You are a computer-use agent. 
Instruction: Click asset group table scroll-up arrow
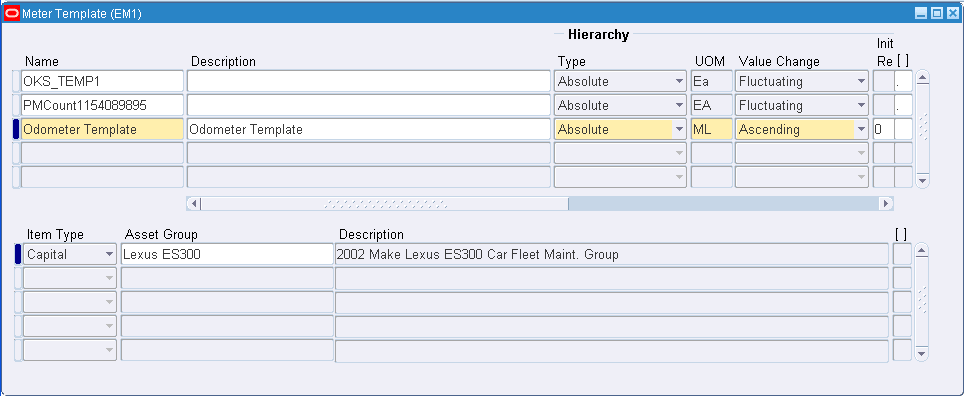921,250
